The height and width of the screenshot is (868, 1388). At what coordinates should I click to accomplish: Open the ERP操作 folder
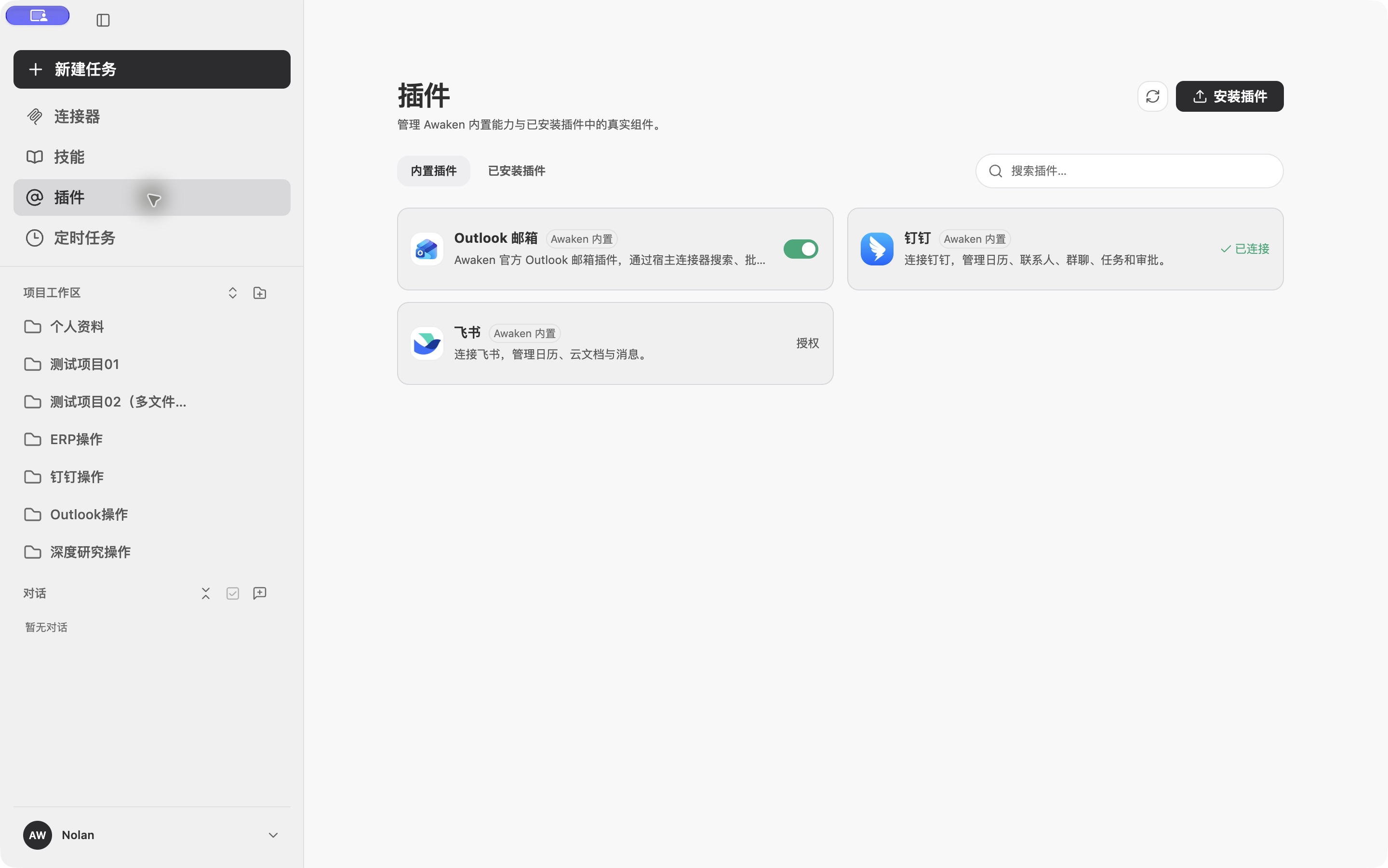(152, 440)
